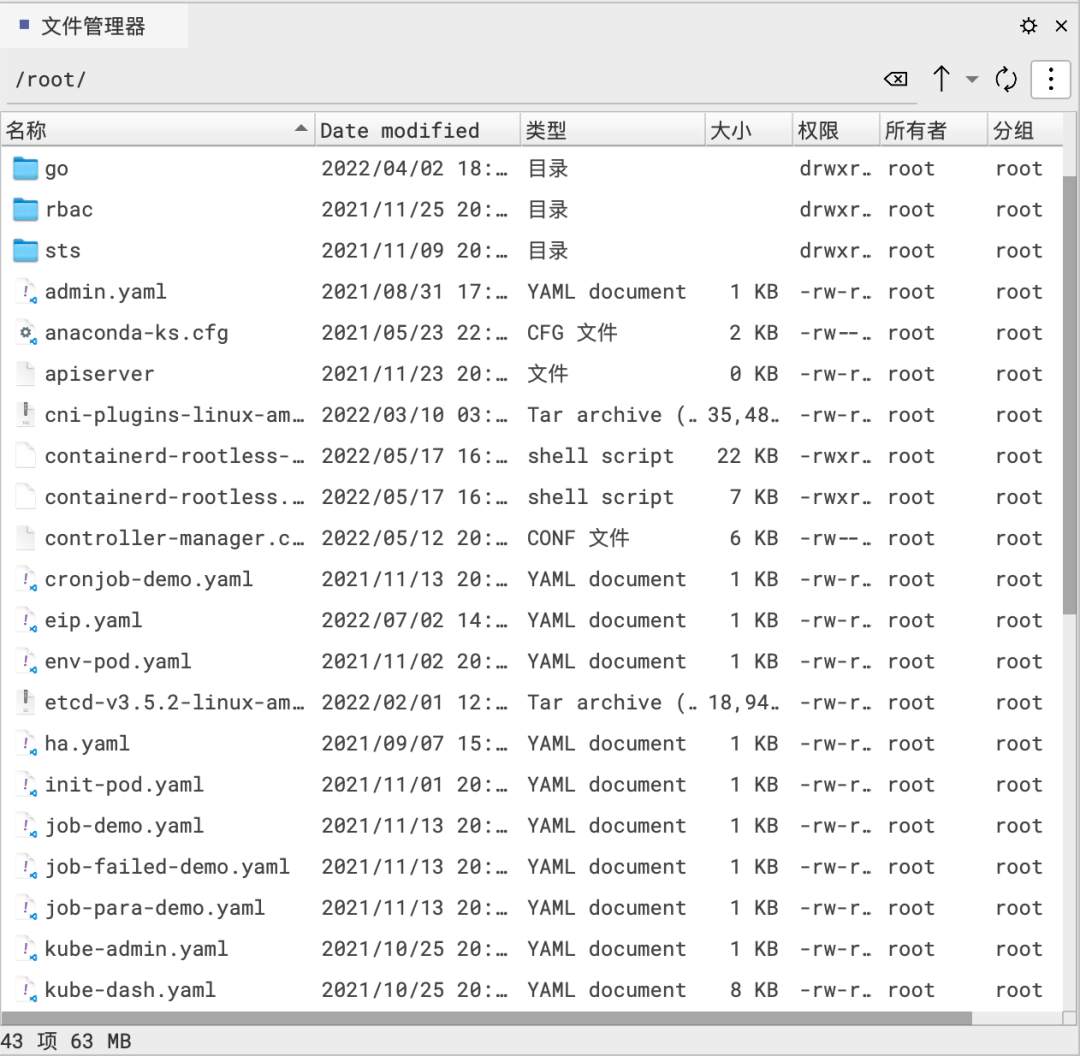Viewport: 1080px width, 1056px height.
Task: Click the CONF 文件 type cell
Action: [x=579, y=538]
